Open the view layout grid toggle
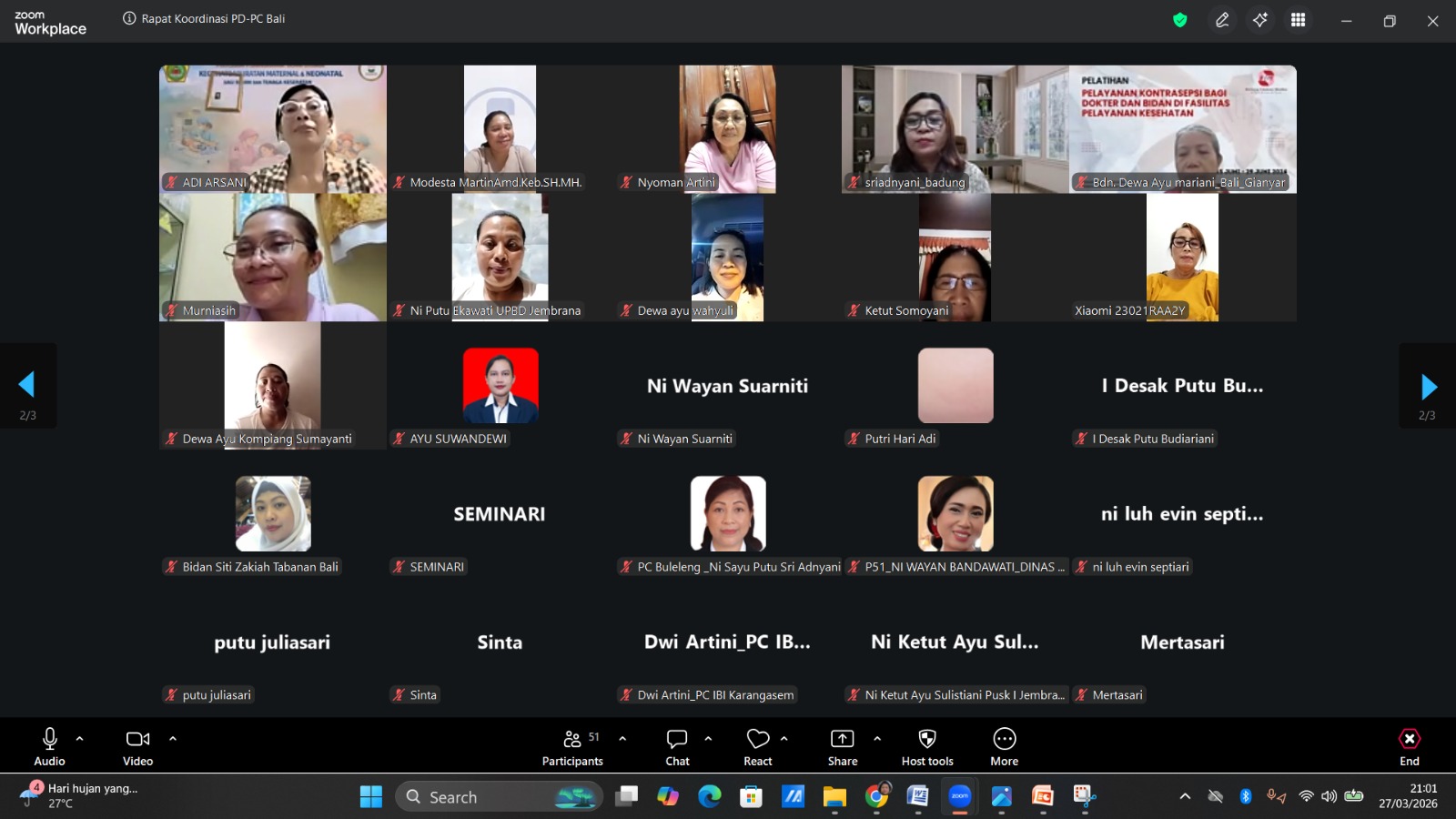Screen dimensions: 1456x819 [1298, 20]
